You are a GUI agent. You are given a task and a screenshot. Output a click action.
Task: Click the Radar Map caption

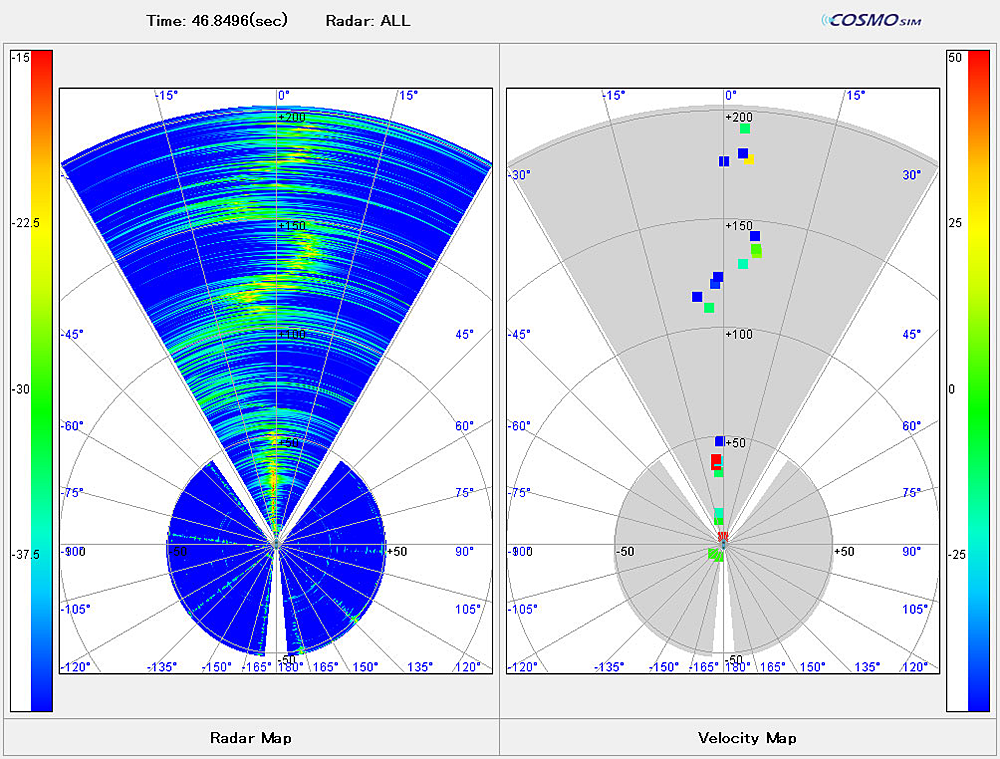coord(251,738)
